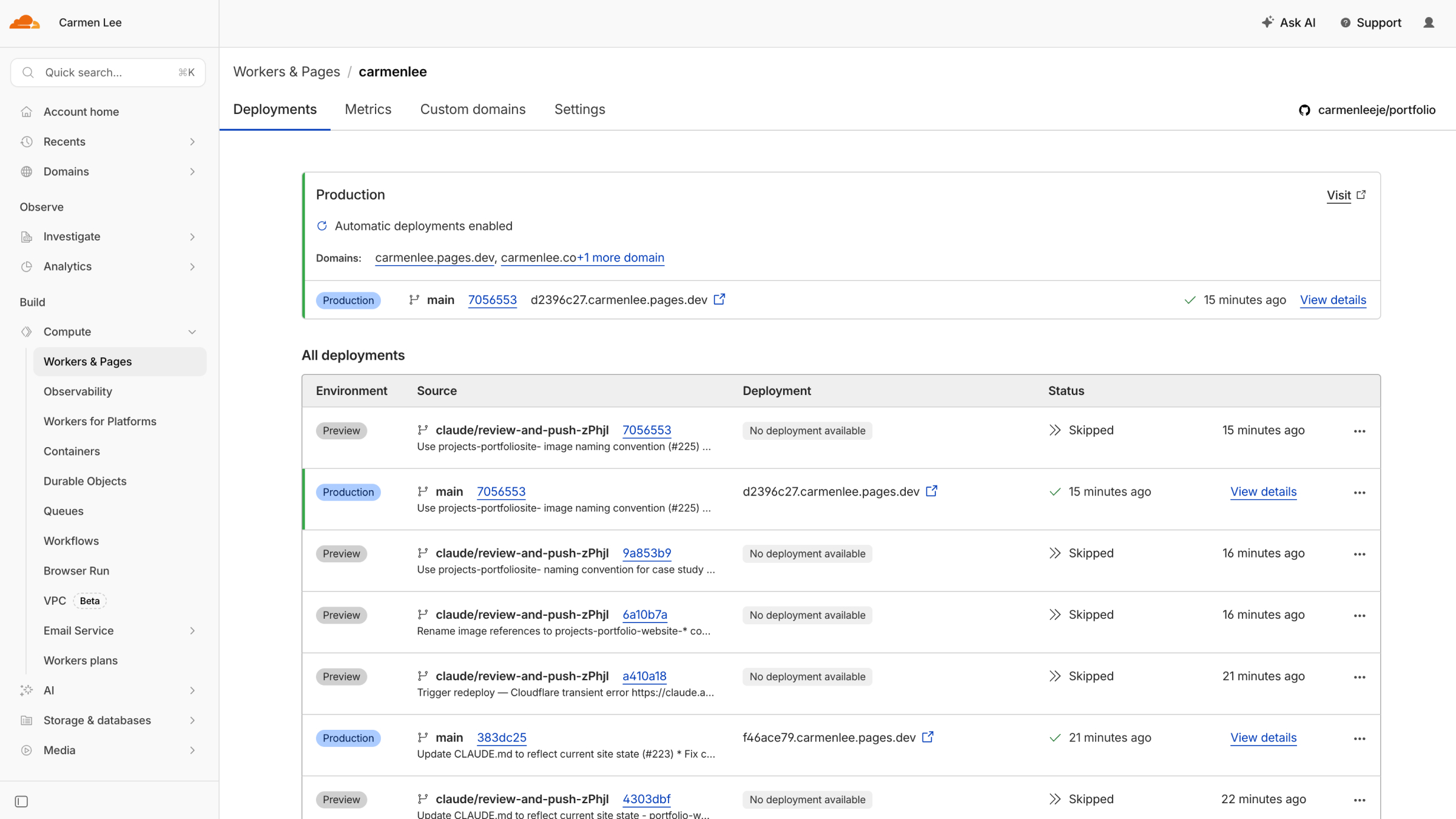Collapse the sidebar with panel icon
Image resolution: width=1456 pixels, height=819 pixels.
click(x=21, y=801)
